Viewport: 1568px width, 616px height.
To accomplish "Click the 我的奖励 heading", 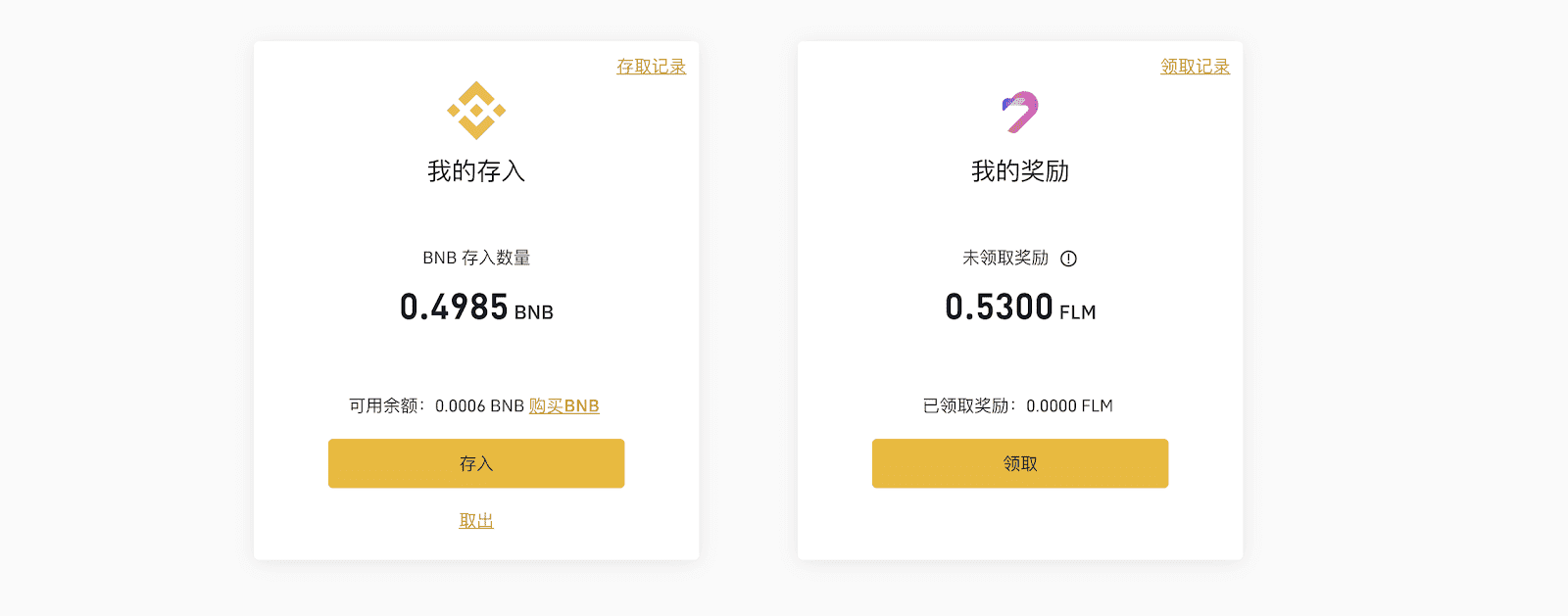I will coord(1020,171).
